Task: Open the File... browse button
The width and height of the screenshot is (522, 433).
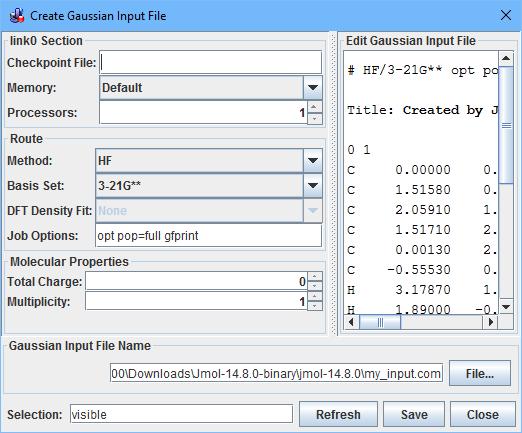Action: point(480,373)
